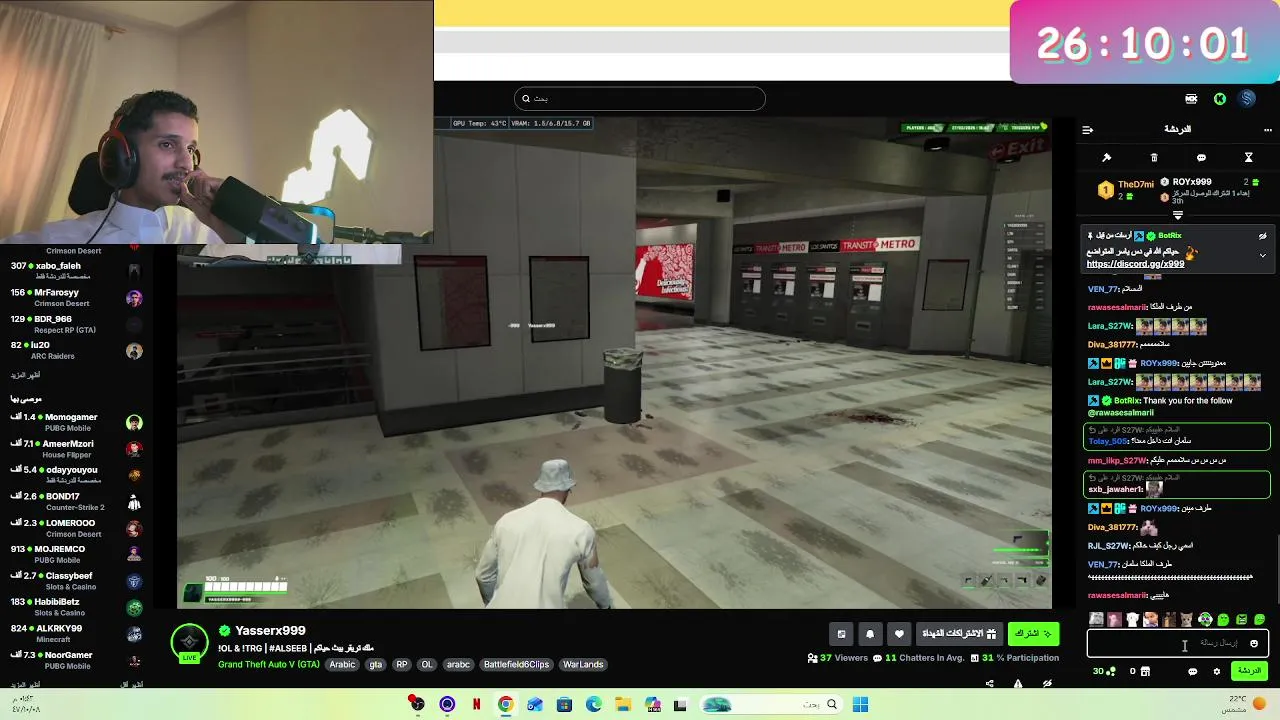
Task: Focus the top search bar
Action: [x=640, y=98]
